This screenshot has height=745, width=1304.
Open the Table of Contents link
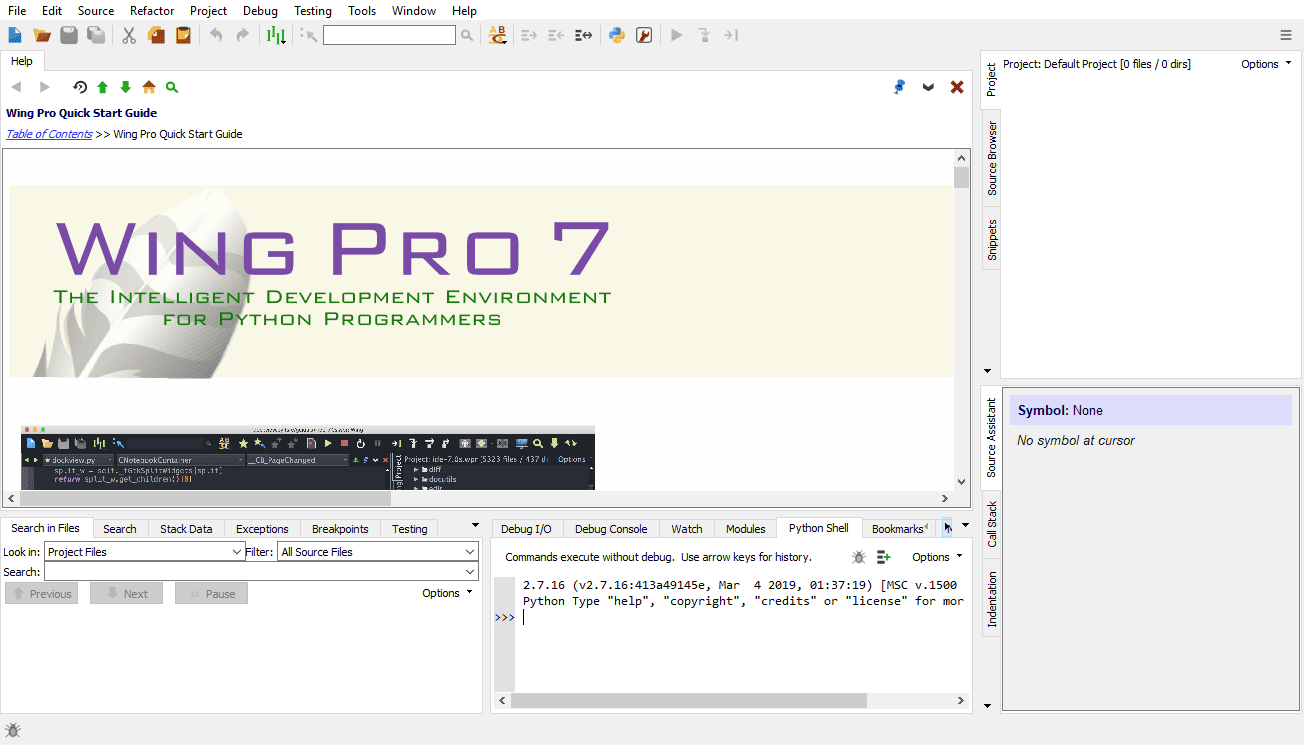[49, 134]
